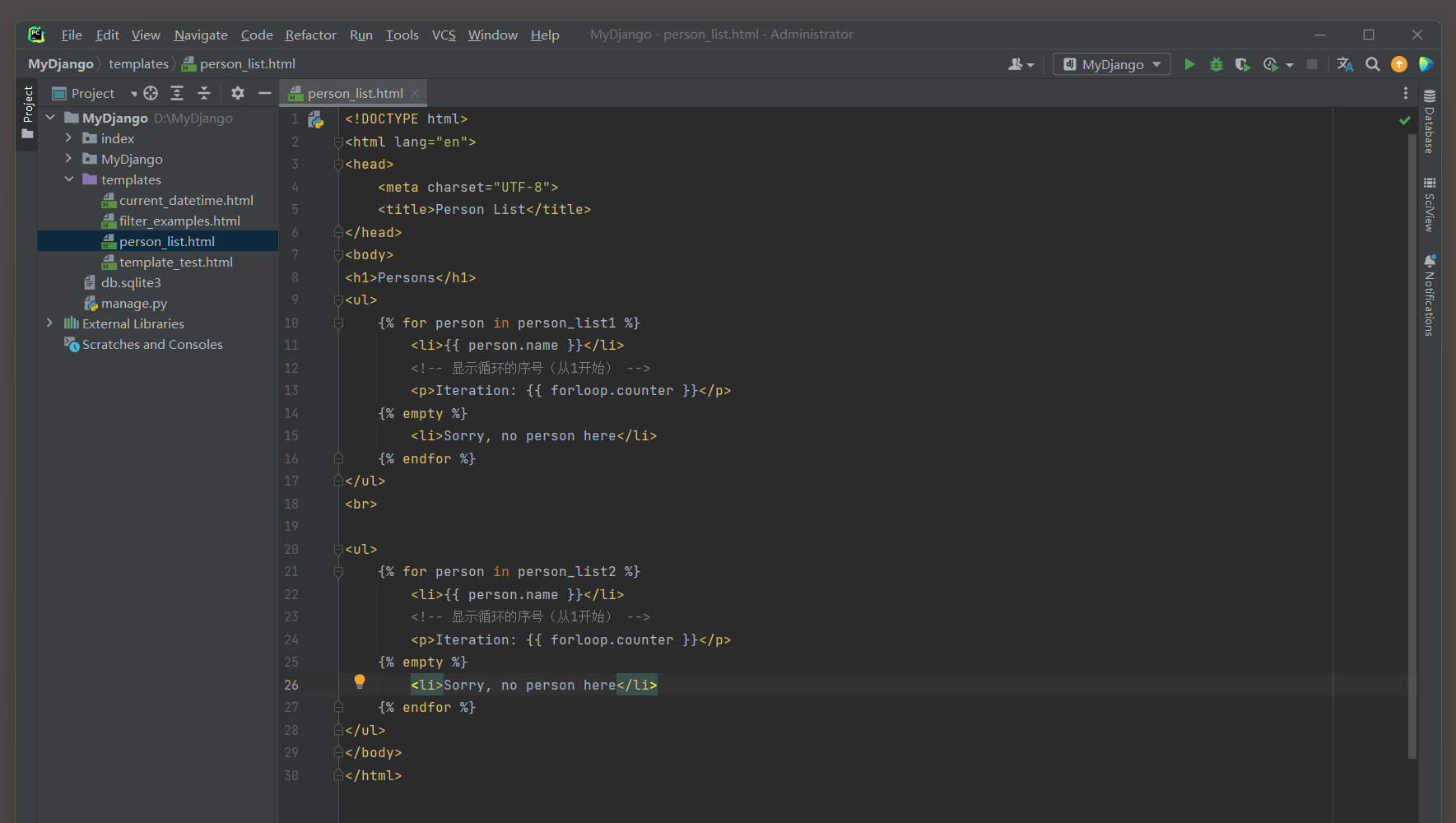The width and height of the screenshot is (1456, 823).
Task: Click the Profile run icon
Action: (x=1271, y=64)
